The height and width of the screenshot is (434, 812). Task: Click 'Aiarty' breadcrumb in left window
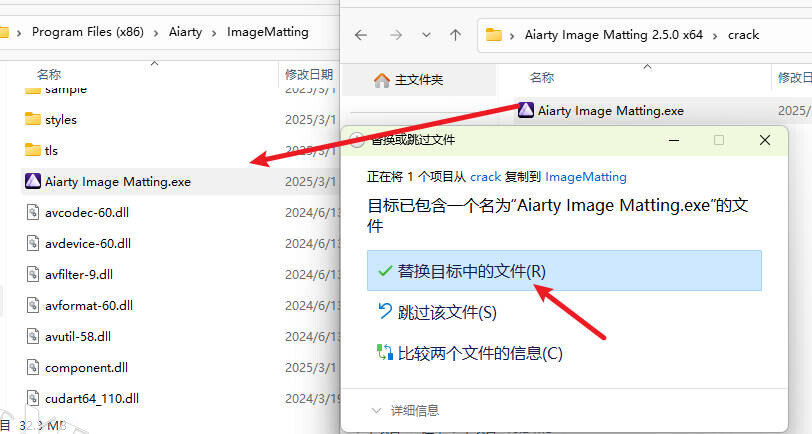coord(185,32)
